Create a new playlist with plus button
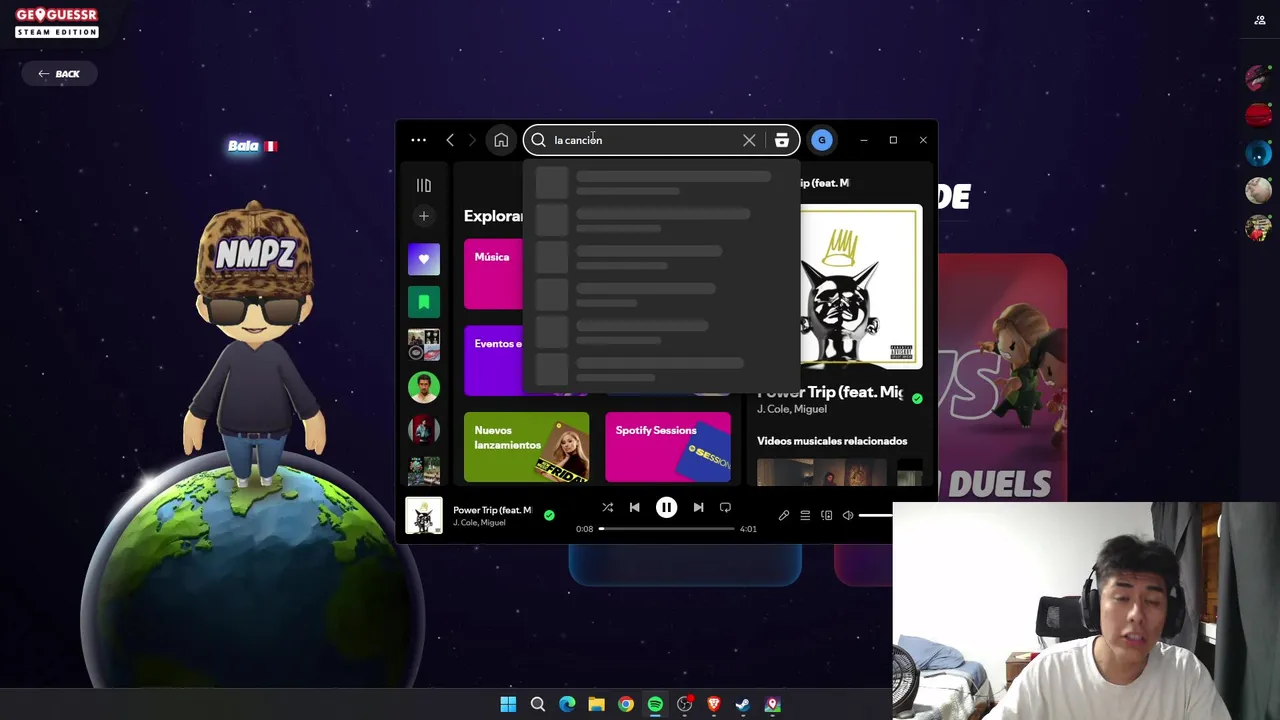 (x=423, y=216)
